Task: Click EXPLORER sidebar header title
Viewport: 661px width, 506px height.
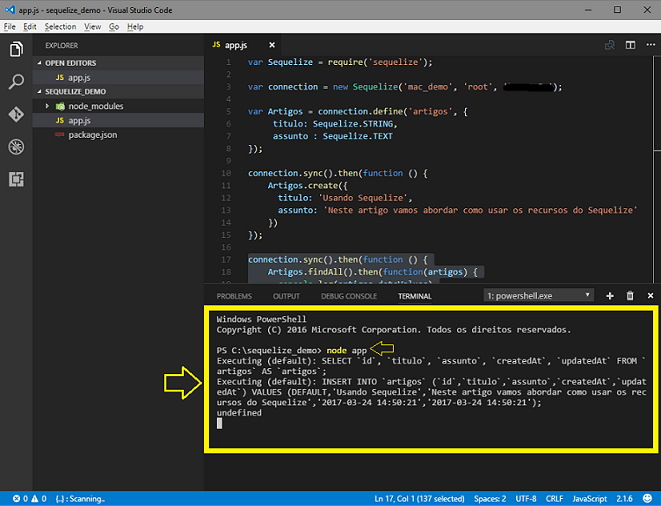Action: click(x=62, y=45)
